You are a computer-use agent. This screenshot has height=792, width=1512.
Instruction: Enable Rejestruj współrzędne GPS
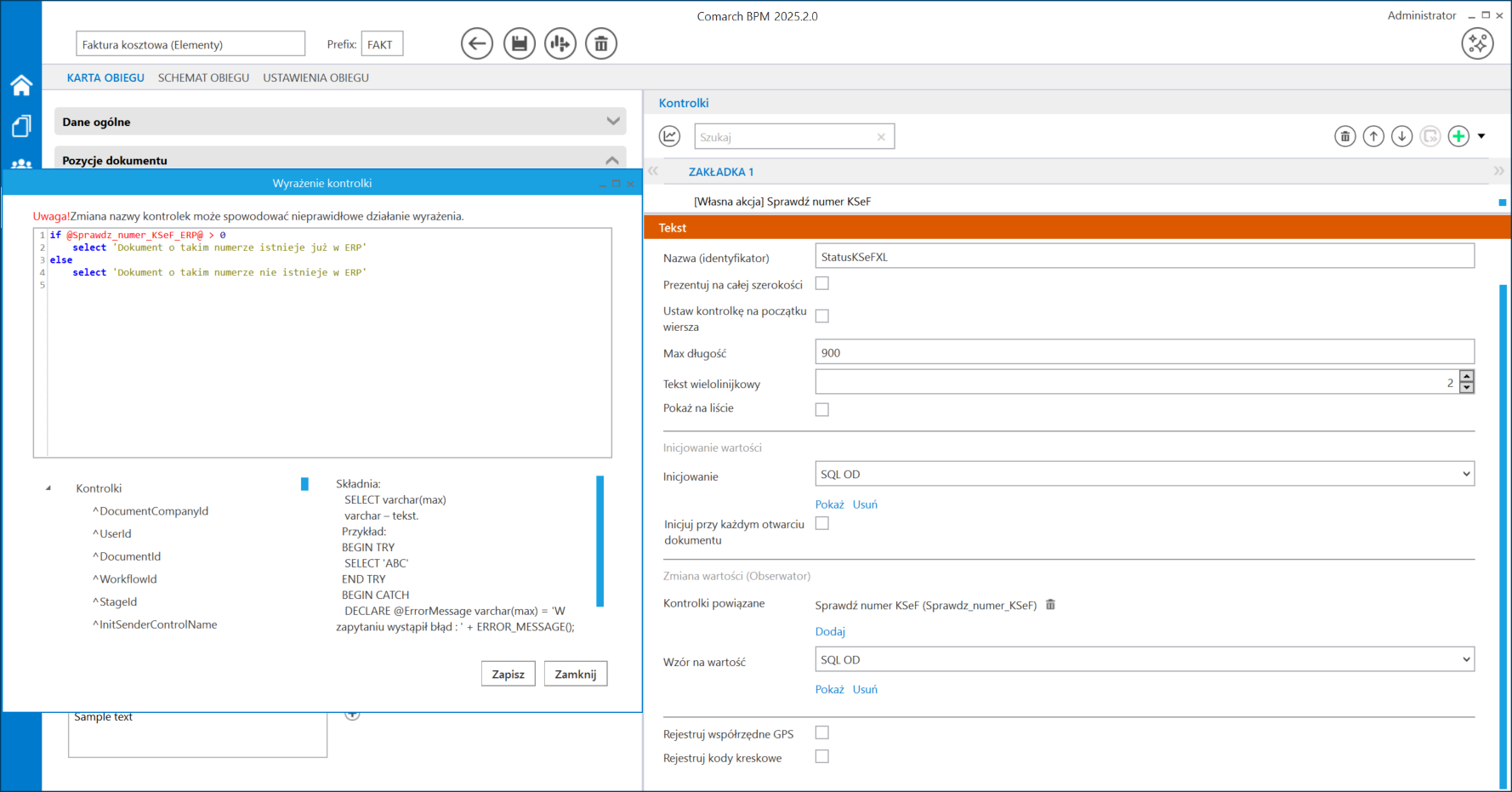point(821,732)
